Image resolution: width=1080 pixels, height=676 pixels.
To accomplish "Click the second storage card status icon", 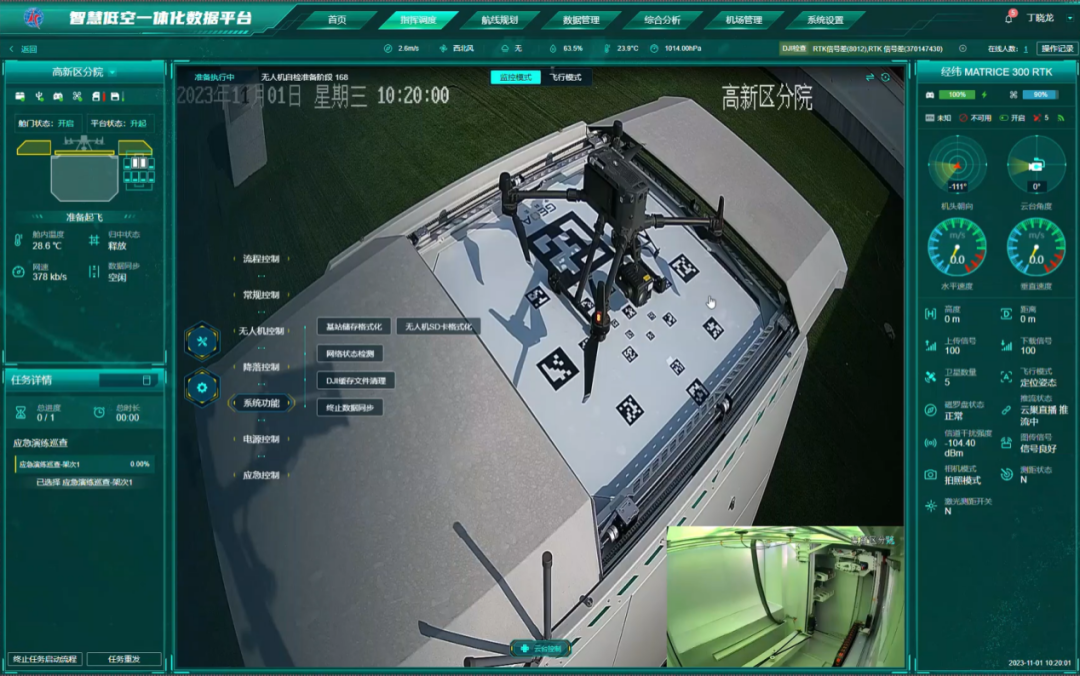I will 116,96.
